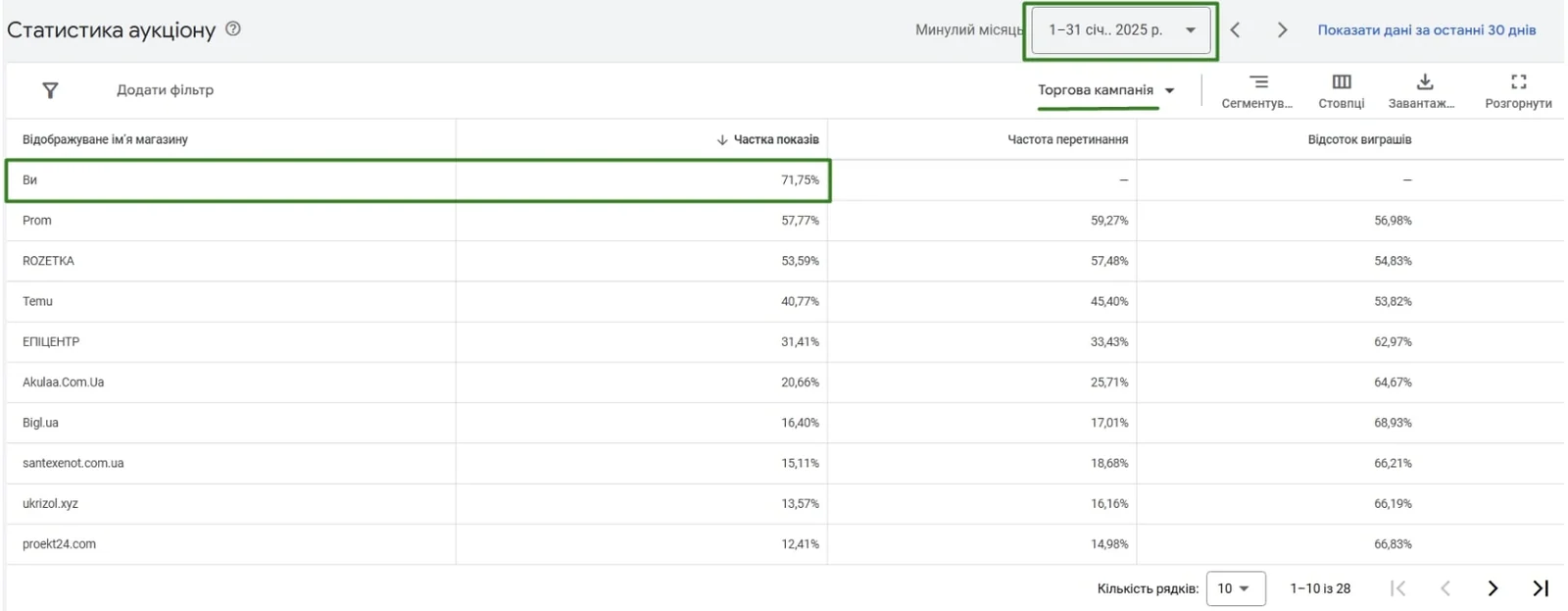Click santexenot impression share 15,11%
Viewport: 1568px width, 611px height.
pos(800,463)
